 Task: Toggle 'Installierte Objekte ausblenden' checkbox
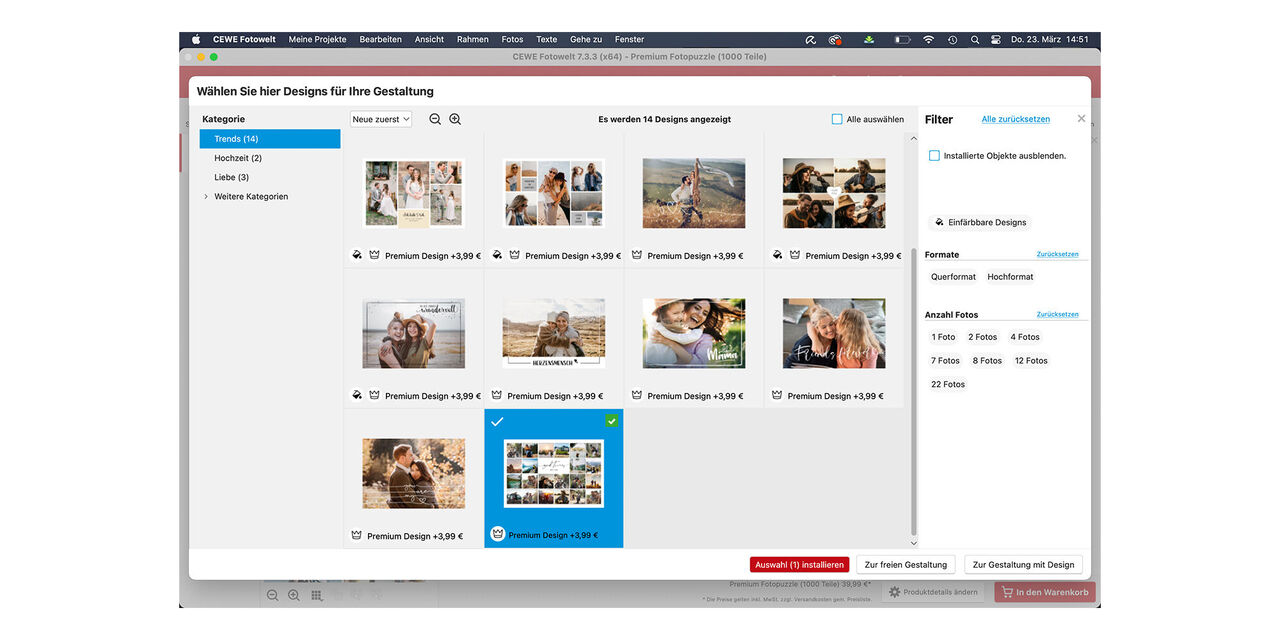coord(934,155)
